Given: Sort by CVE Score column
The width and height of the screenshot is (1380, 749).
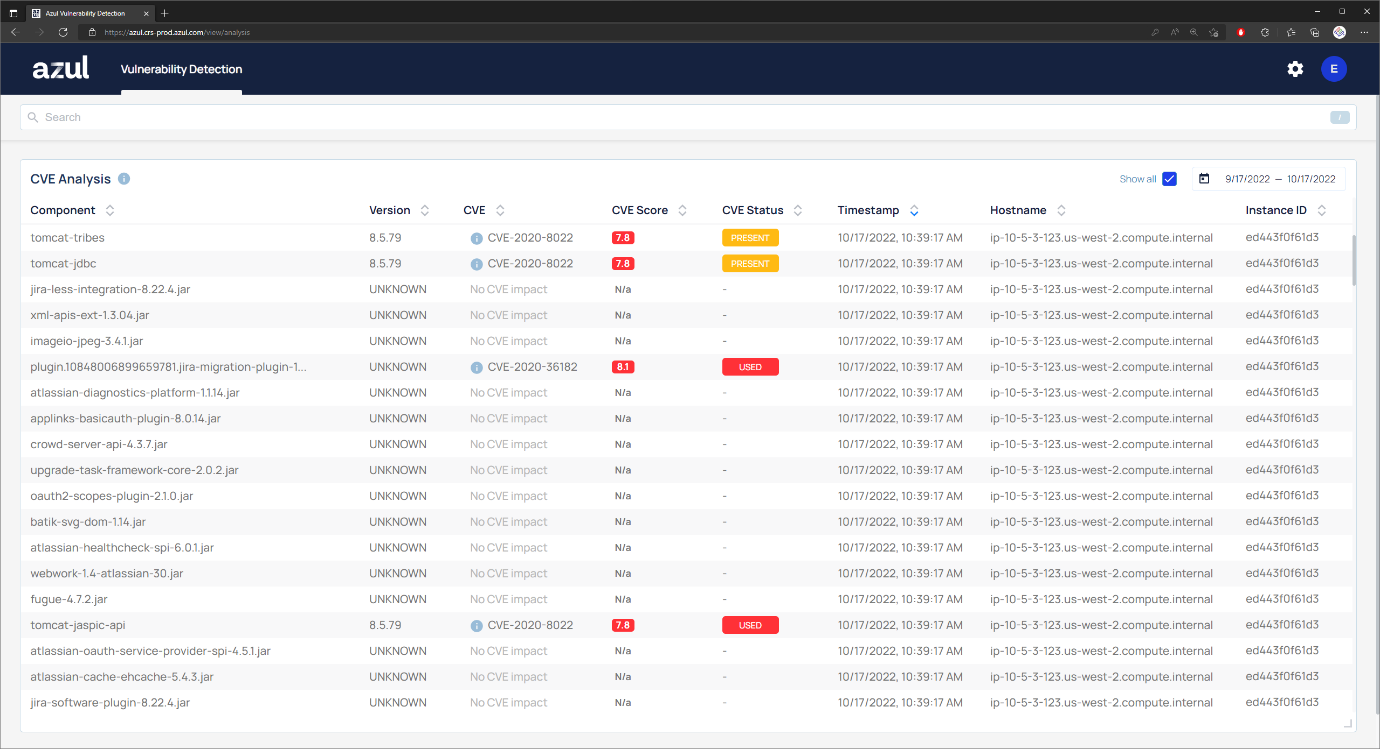Looking at the screenshot, I should pos(682,210).
